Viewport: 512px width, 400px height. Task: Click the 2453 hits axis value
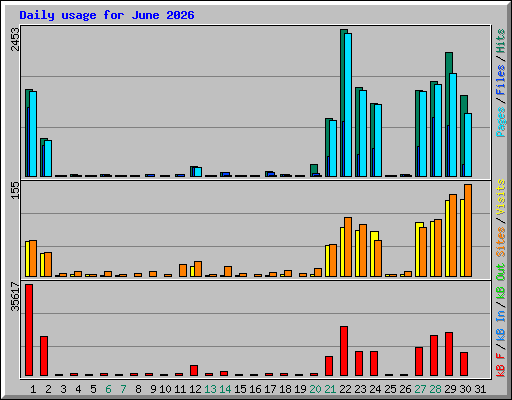click(15, 39)
